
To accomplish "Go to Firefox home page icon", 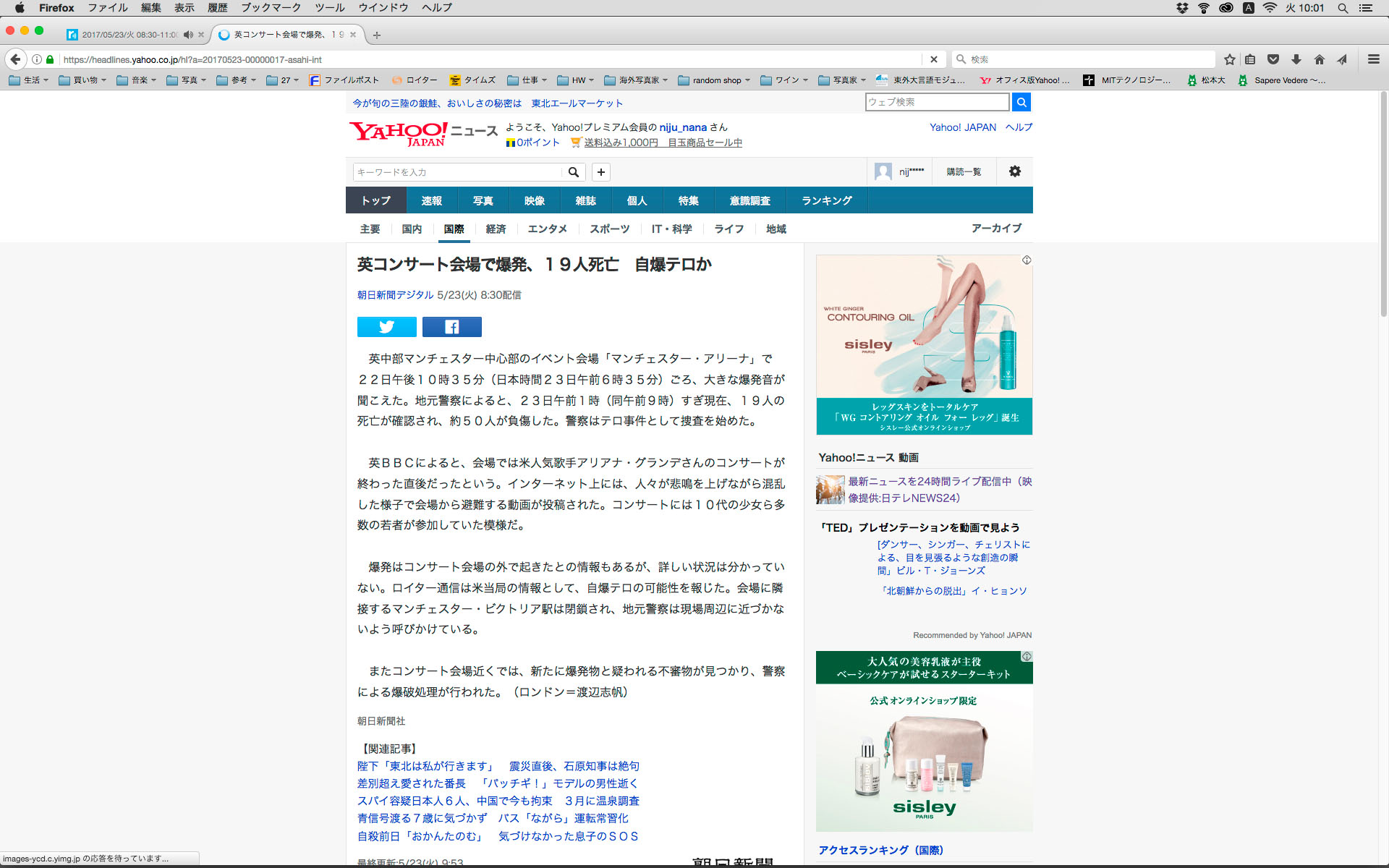I will pyautogui.click(x=1319, y=59).
